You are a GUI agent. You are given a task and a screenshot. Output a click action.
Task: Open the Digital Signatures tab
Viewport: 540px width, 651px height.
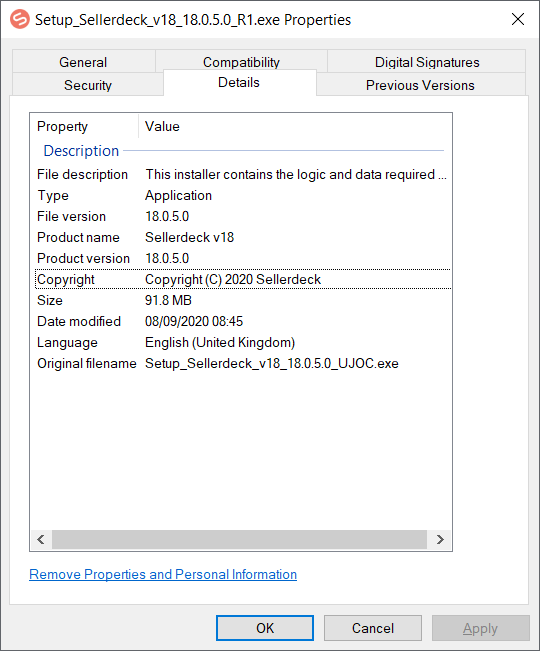click(427, 62)
